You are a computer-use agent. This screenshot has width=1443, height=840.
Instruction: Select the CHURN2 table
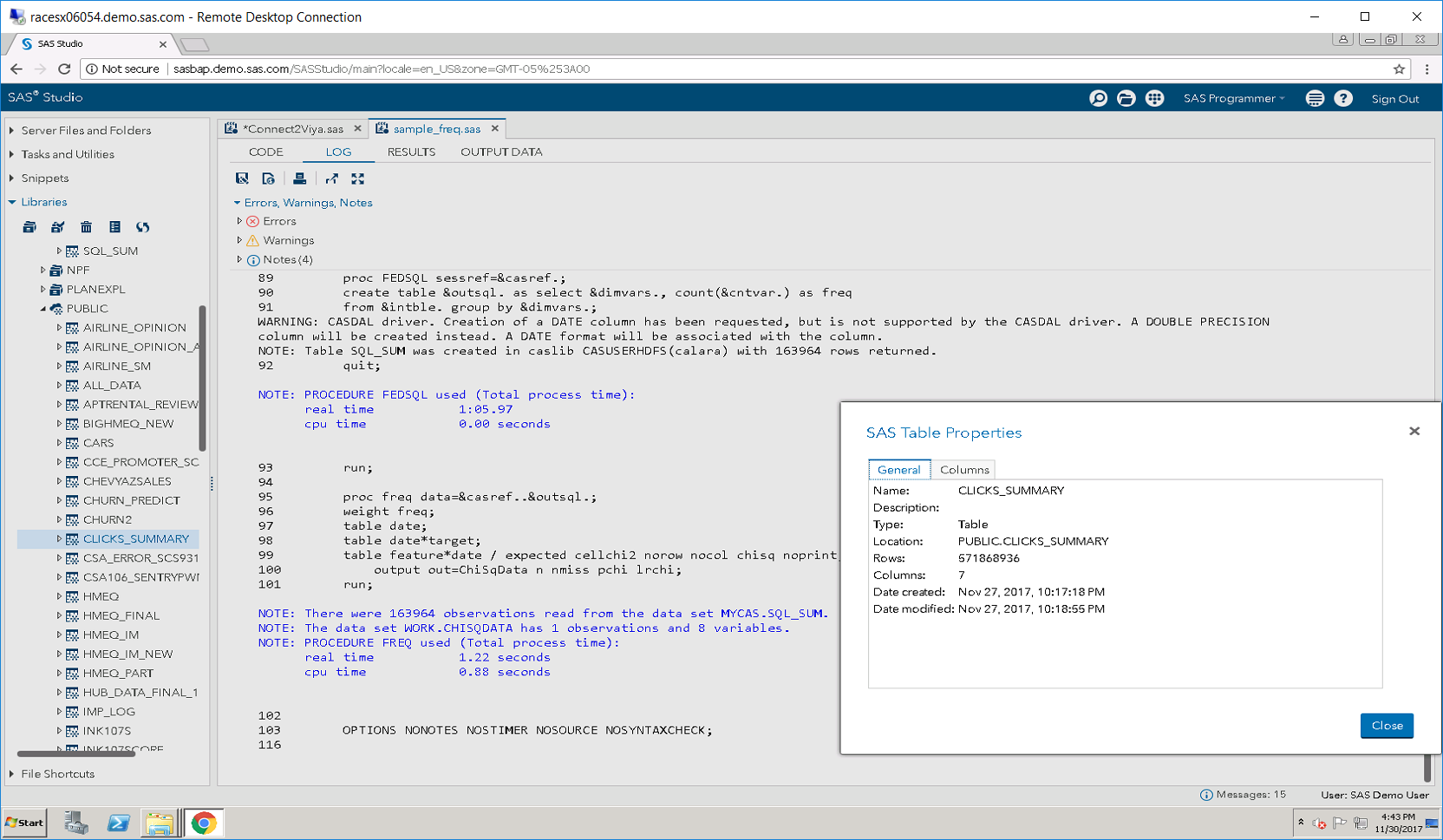click(108, 520)
